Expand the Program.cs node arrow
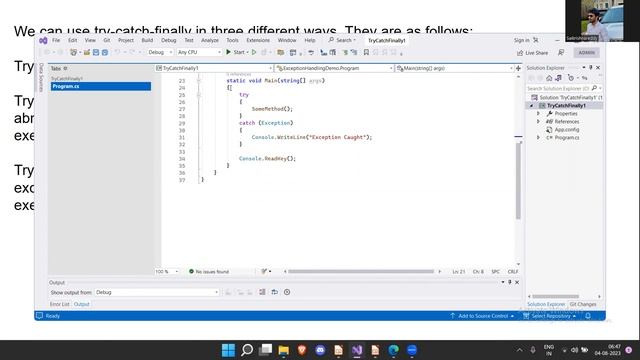This screenshot has width=640, height=360. (538, 138)
